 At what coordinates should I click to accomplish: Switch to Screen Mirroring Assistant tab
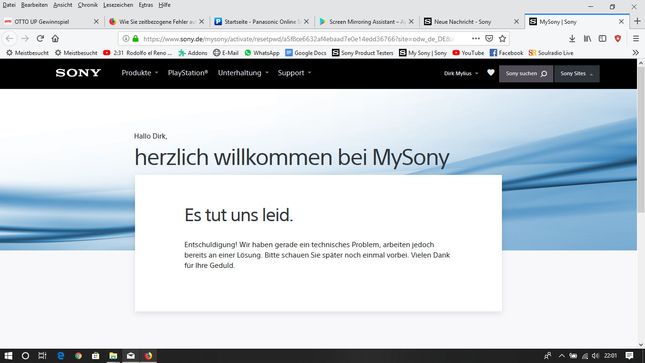click(366, 21)
